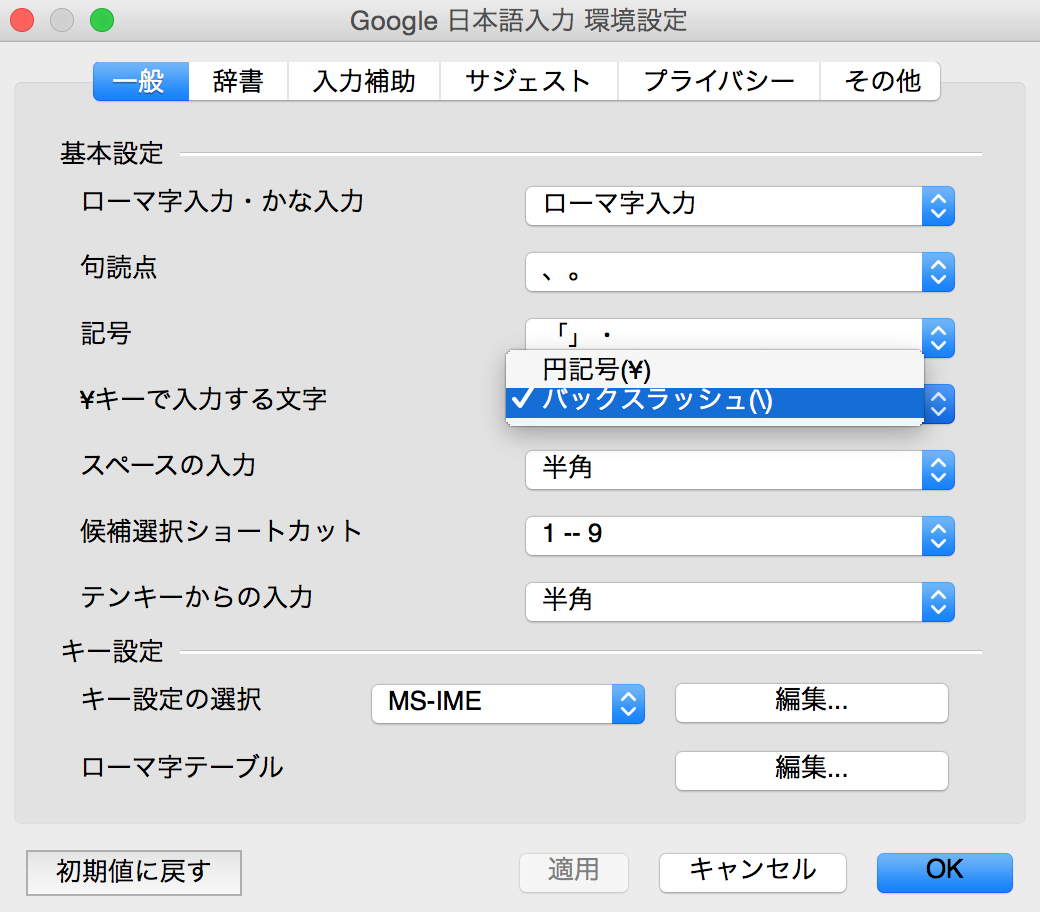The height and width of the screenshot is (912, 1040).
Task: Select バックスラッシュ(\) in the popup menu
Action: click(x=714, y=402)
